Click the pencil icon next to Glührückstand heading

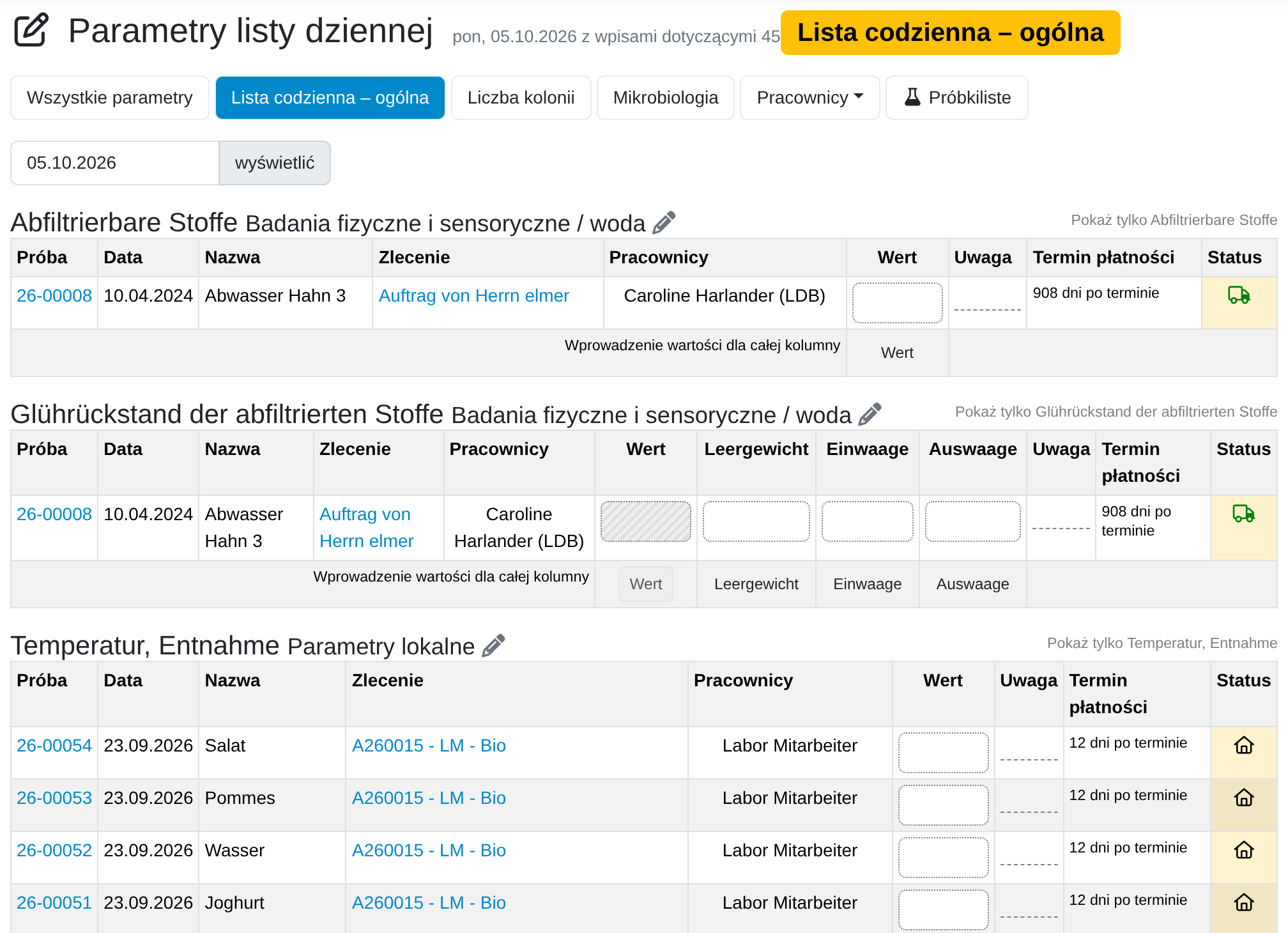pyautogui.click(x=870, y=414)
